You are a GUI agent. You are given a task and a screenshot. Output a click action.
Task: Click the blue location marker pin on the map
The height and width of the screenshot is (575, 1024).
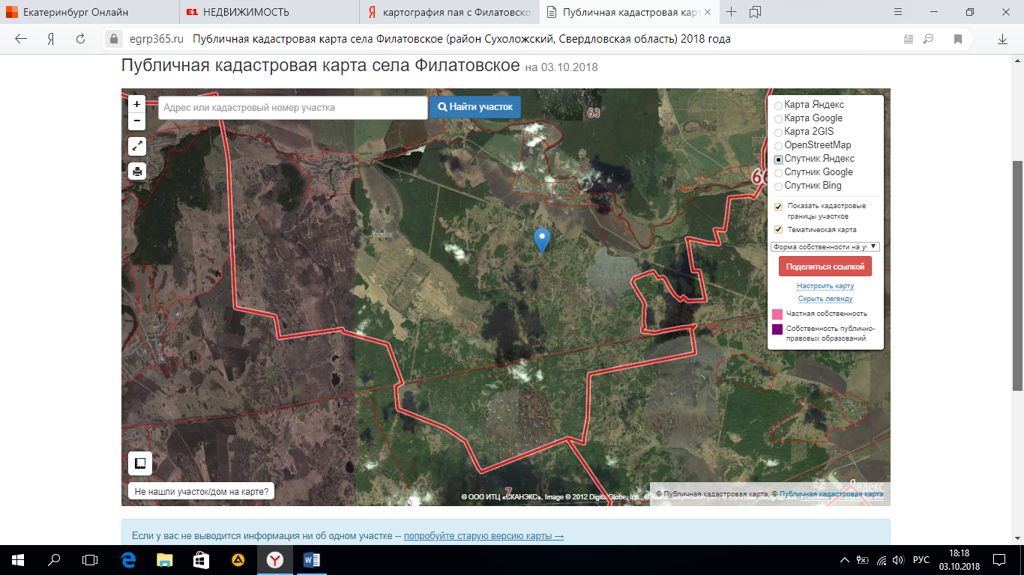[x=542, y=239]
